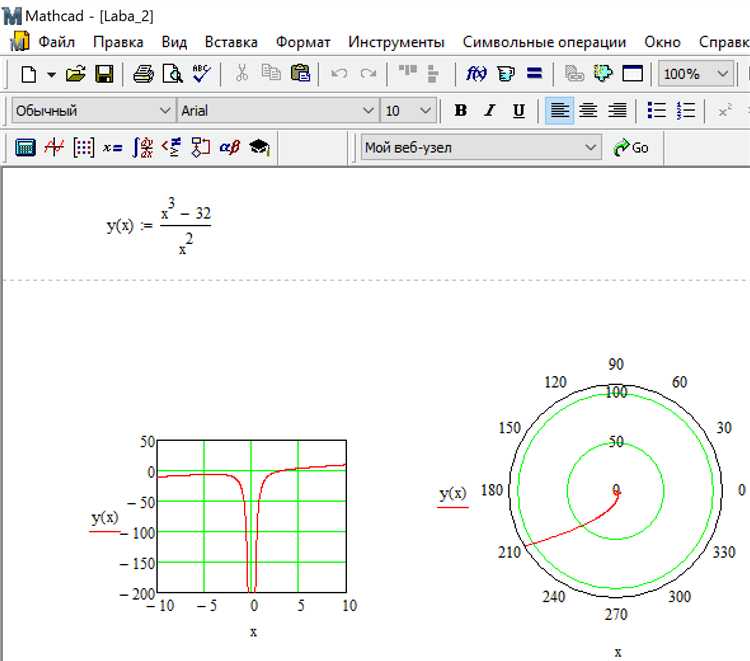Open Print Preview with magnifier page icon
Screen dimensions: 750x661
(x=172, y=74)
